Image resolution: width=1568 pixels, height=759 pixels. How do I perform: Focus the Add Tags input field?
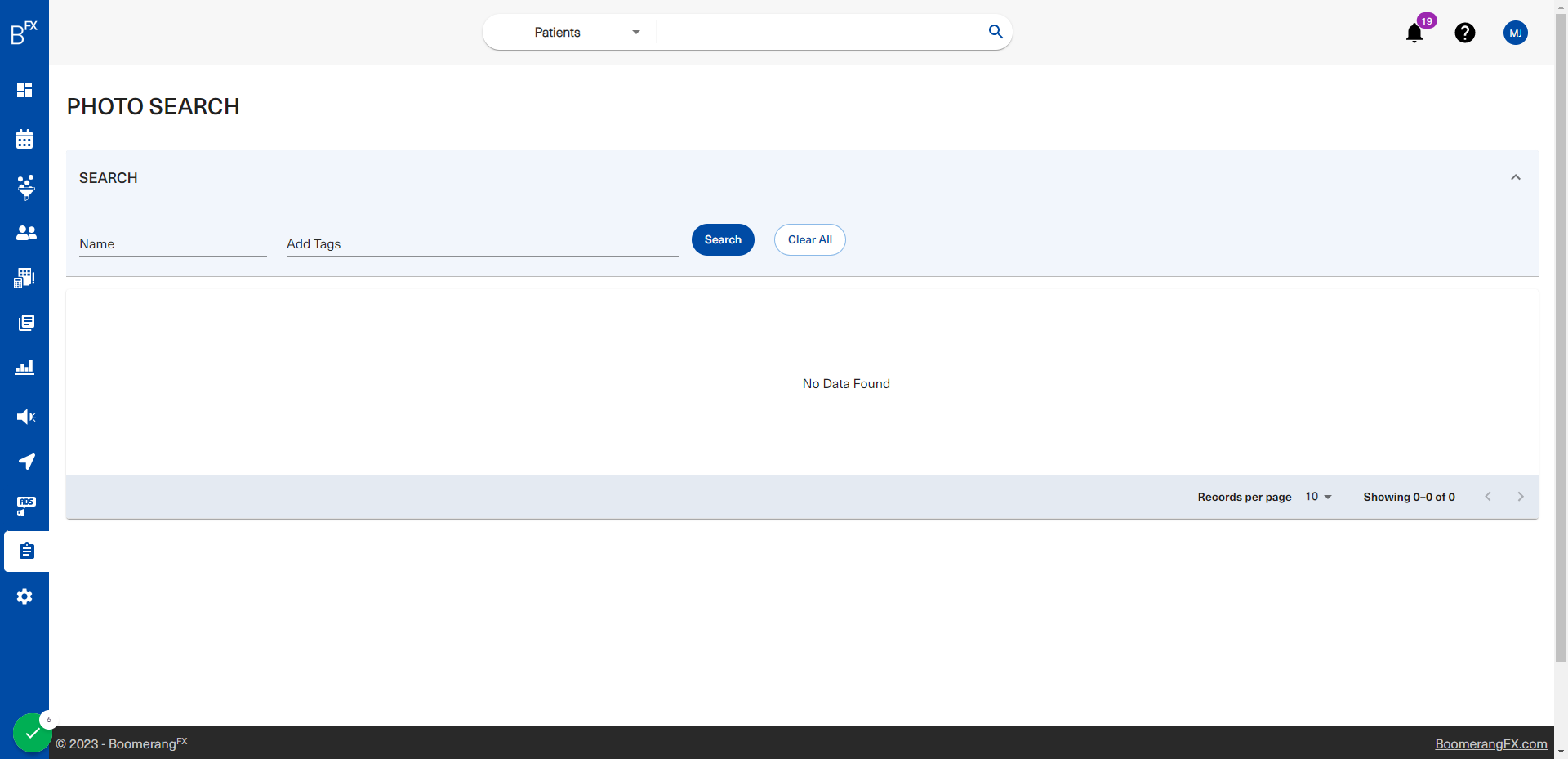click(x=483, y=244)
